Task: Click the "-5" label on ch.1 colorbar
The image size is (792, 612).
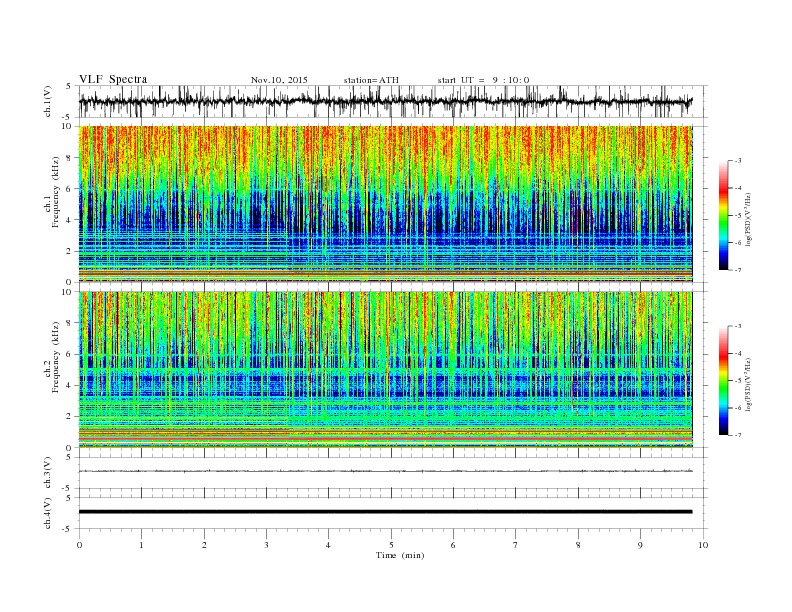Action: pos(738,216)
